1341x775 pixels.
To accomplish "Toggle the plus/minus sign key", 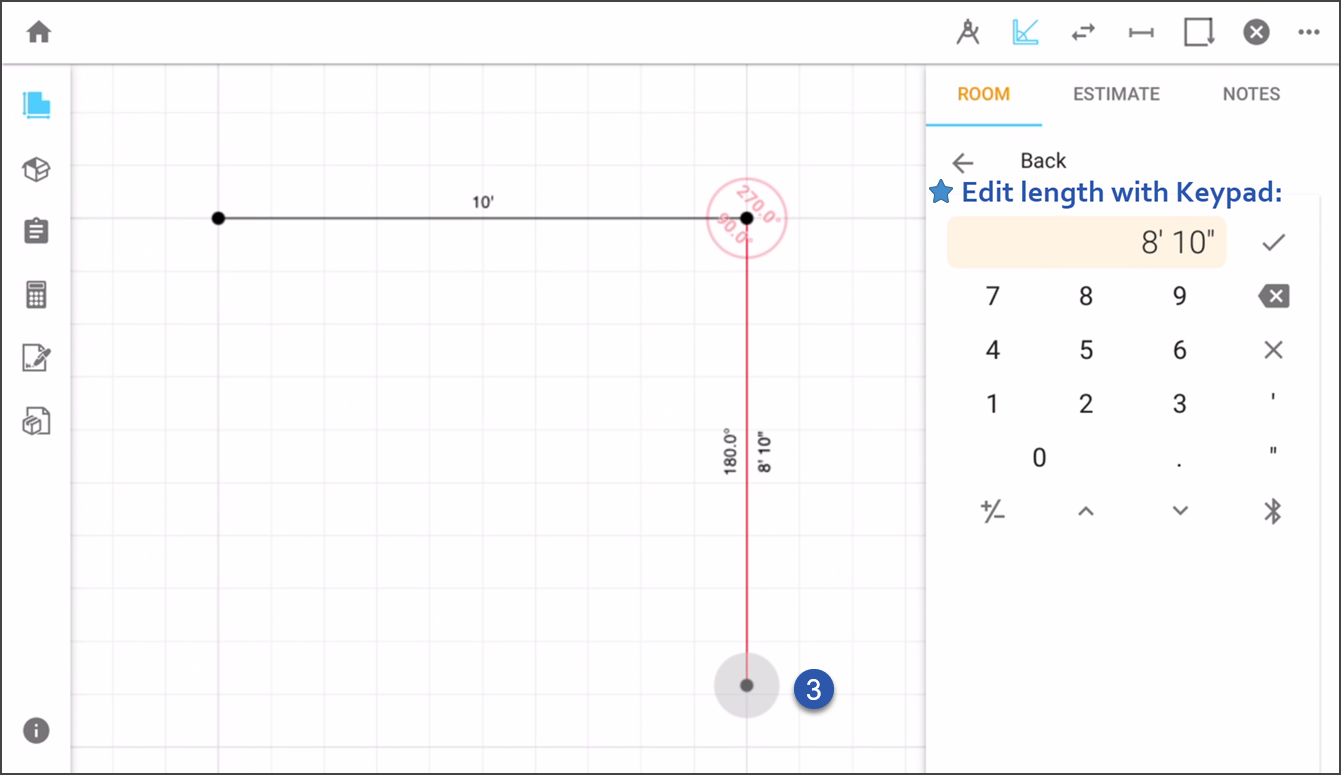I will (993, 512).
